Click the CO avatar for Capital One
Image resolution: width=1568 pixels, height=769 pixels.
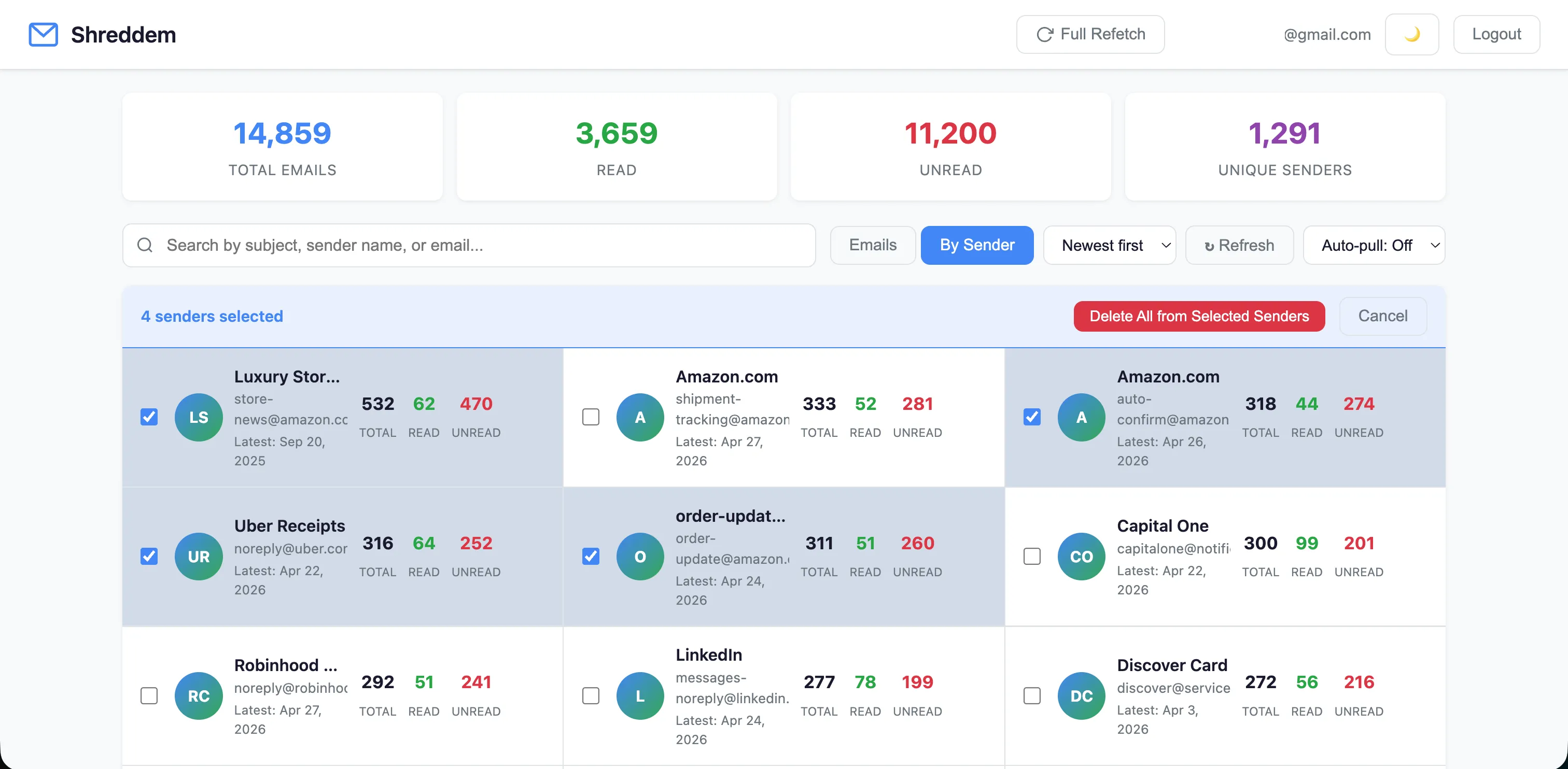point(1081,557)
